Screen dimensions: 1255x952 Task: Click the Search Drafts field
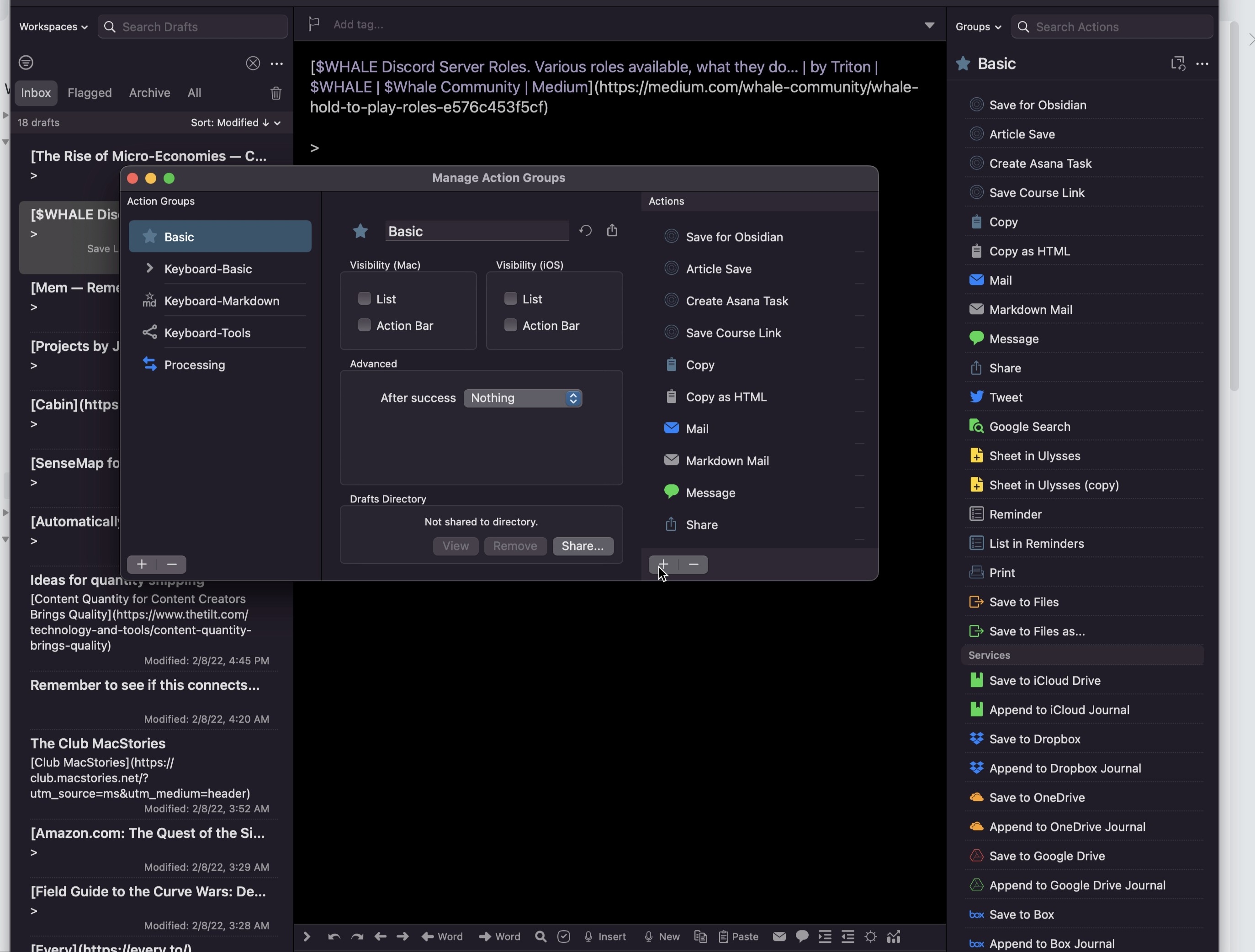click(x=192, y=26)
